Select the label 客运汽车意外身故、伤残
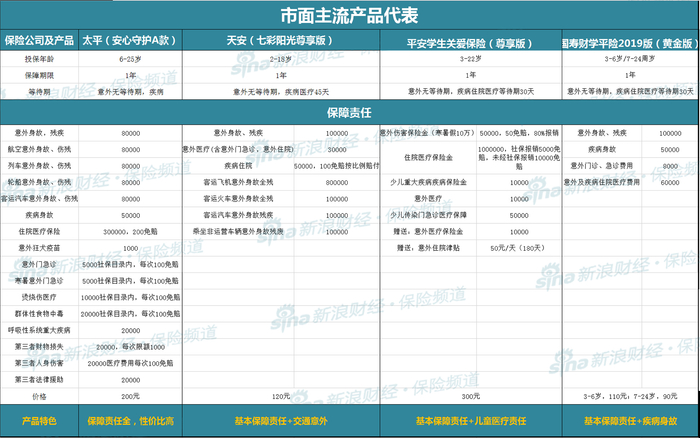 pos(39,199)
